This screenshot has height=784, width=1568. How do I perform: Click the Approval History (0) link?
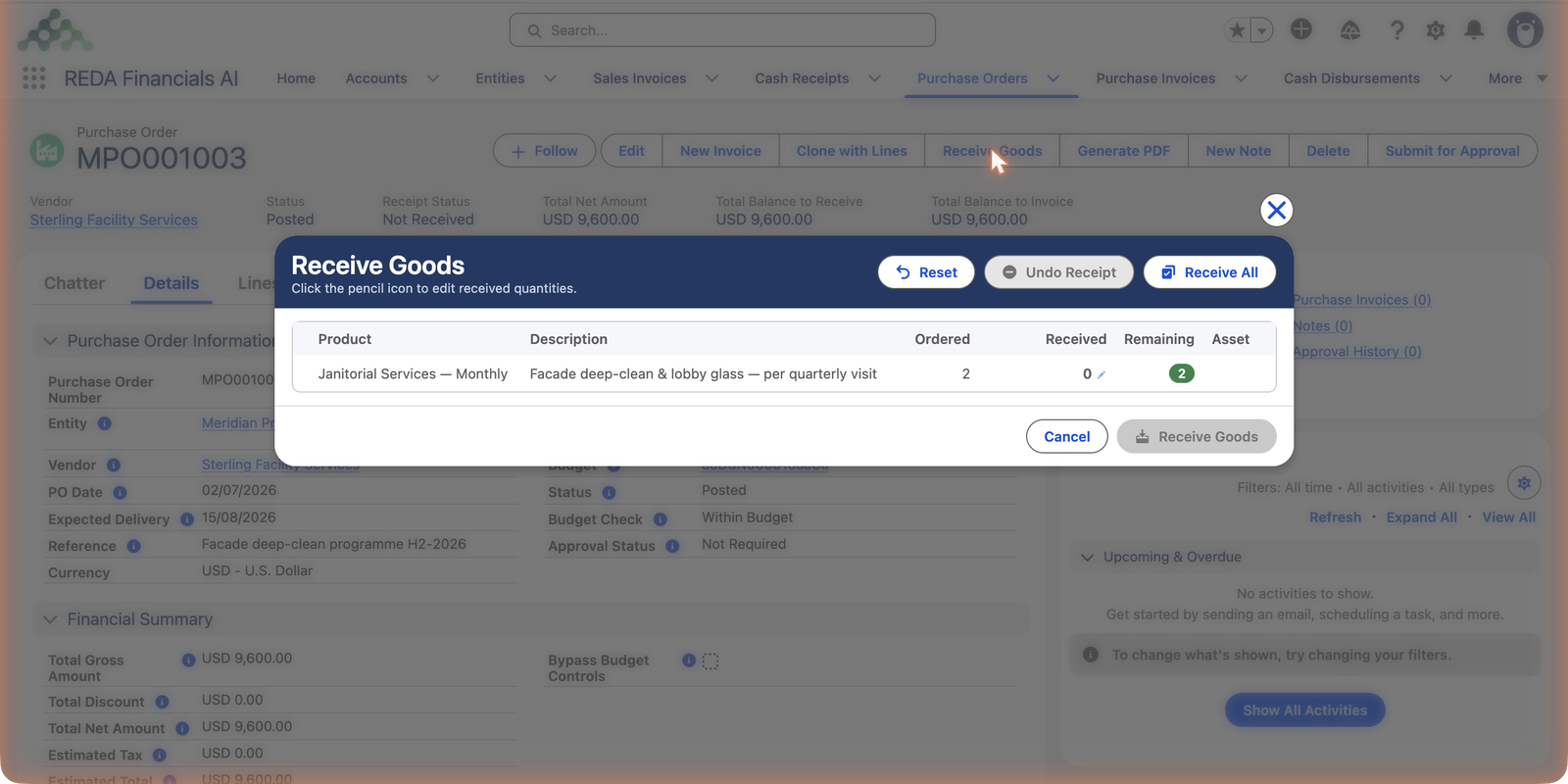tap(1356, 352)
